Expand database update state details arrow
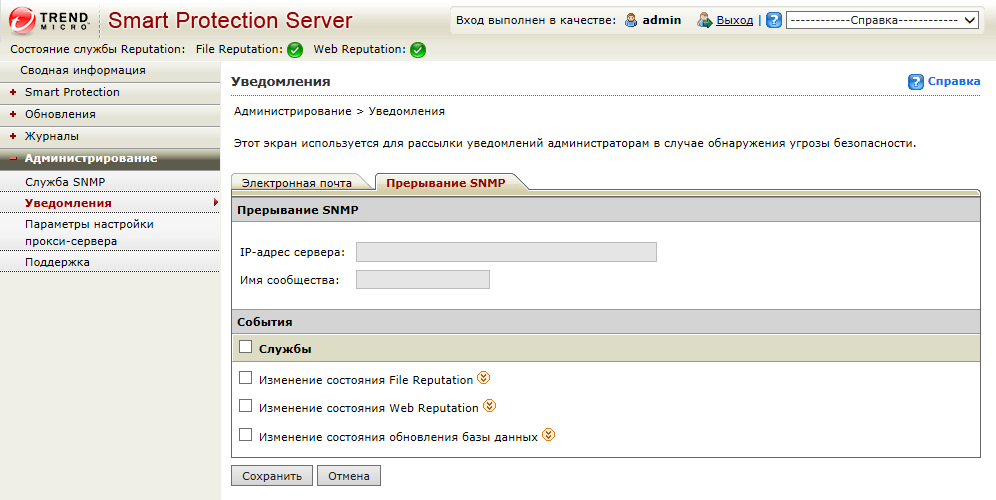This screenshot has height=500, width=996. pyautogui.click(x=548, y=435)
